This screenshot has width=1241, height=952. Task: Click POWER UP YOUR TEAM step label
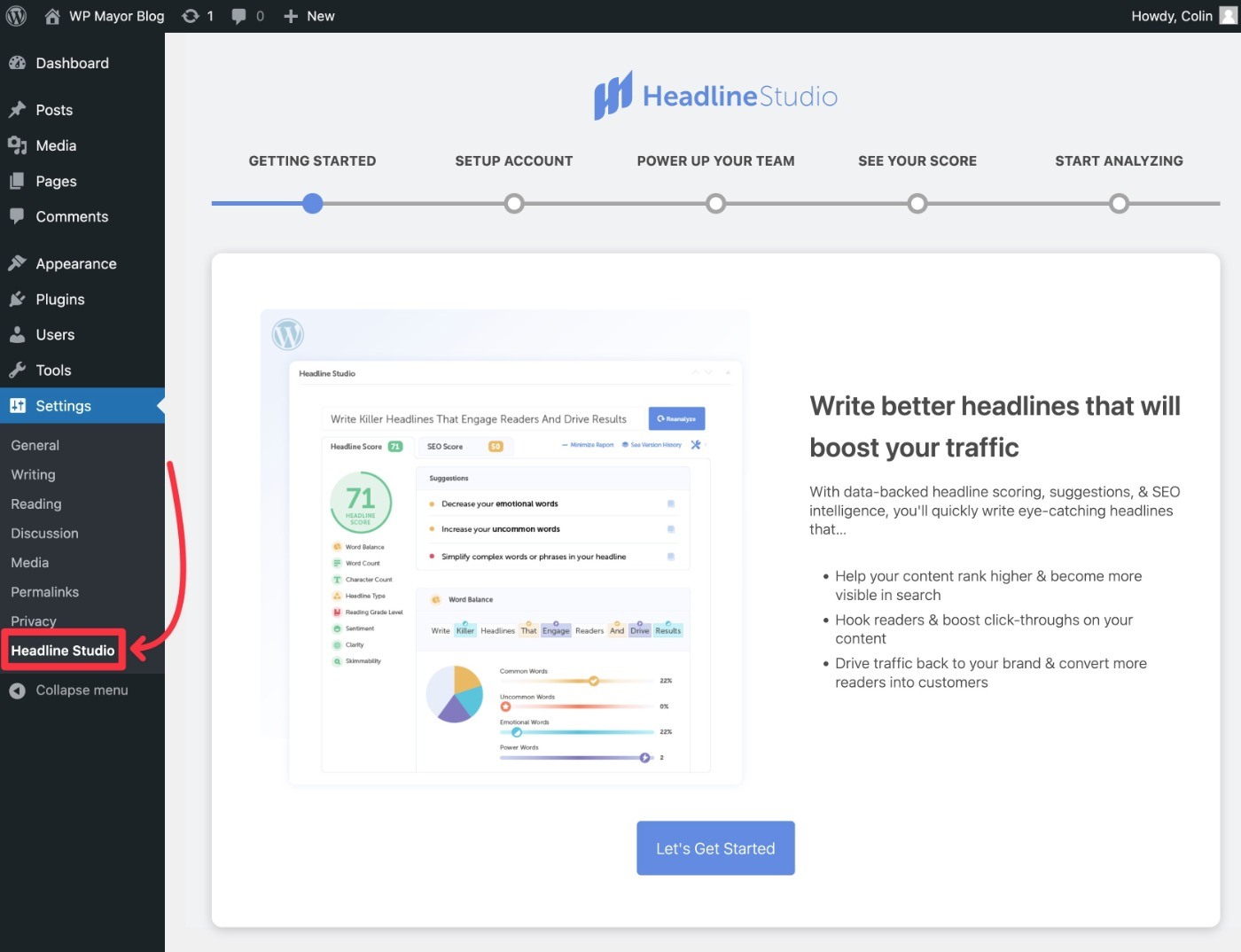[x=715, y=160]
